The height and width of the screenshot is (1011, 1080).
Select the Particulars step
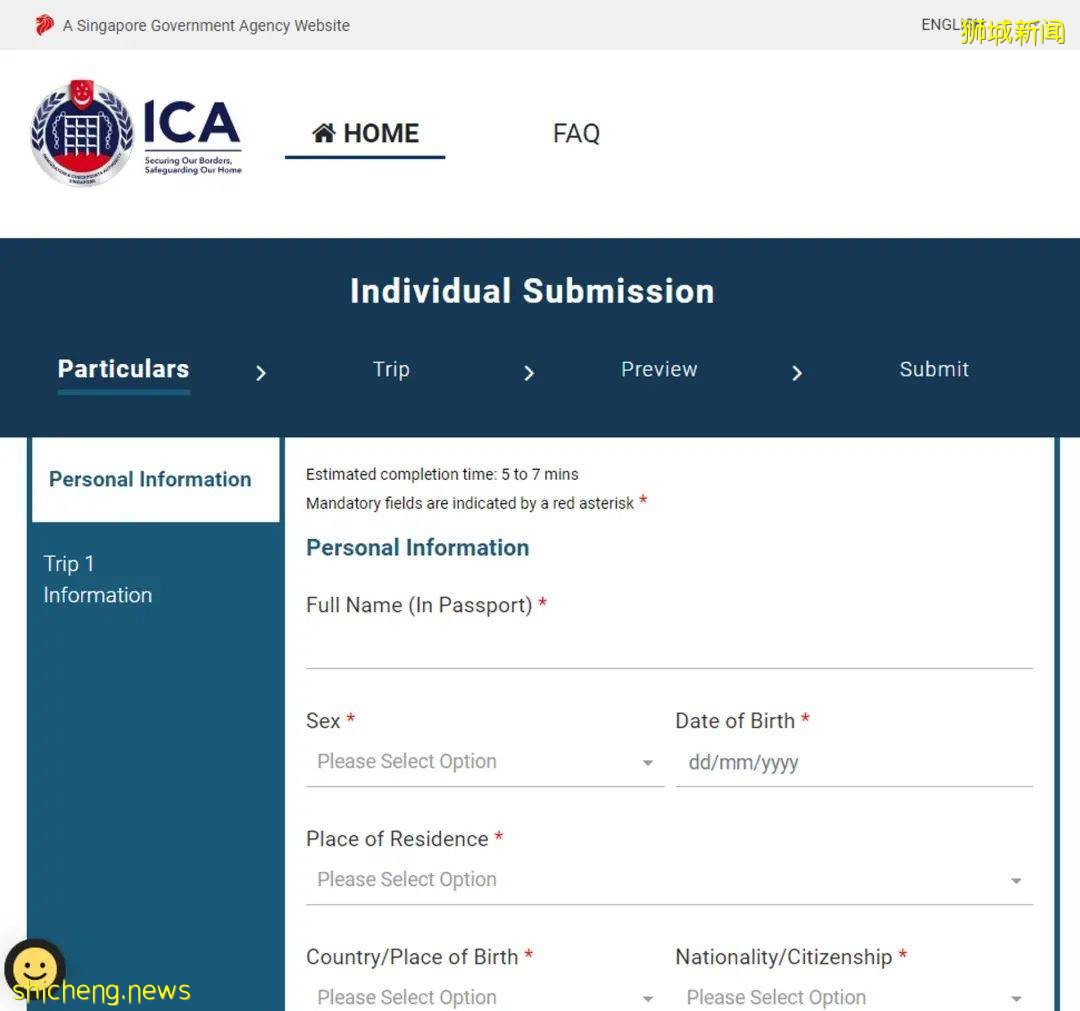click(x=123, y=369)
